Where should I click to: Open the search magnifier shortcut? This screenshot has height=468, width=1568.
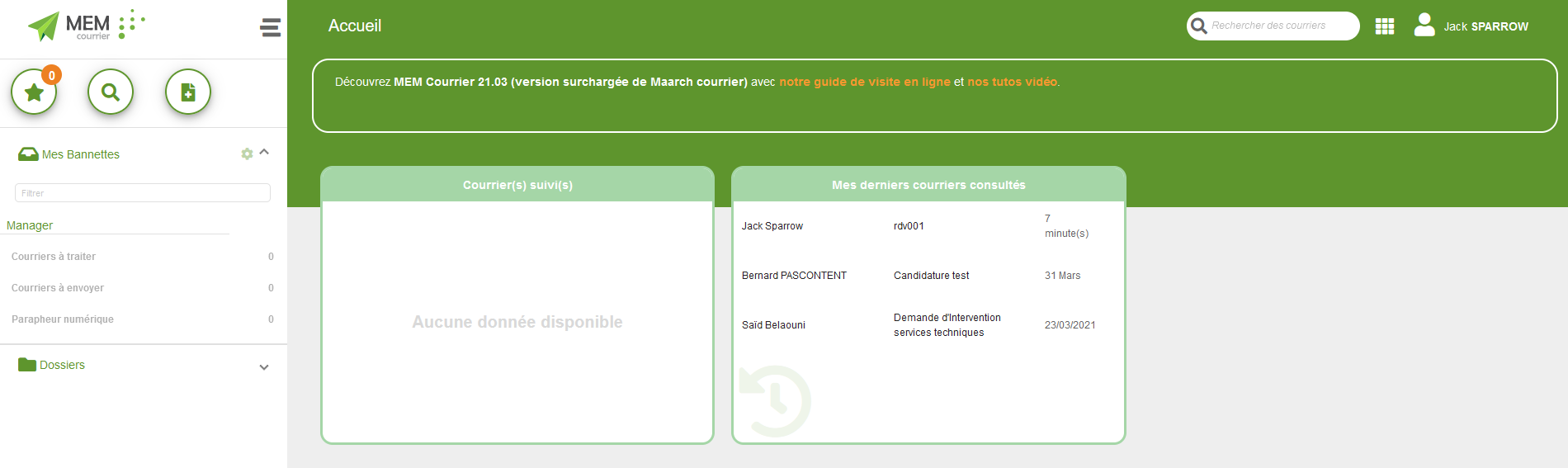pos(111,92)
